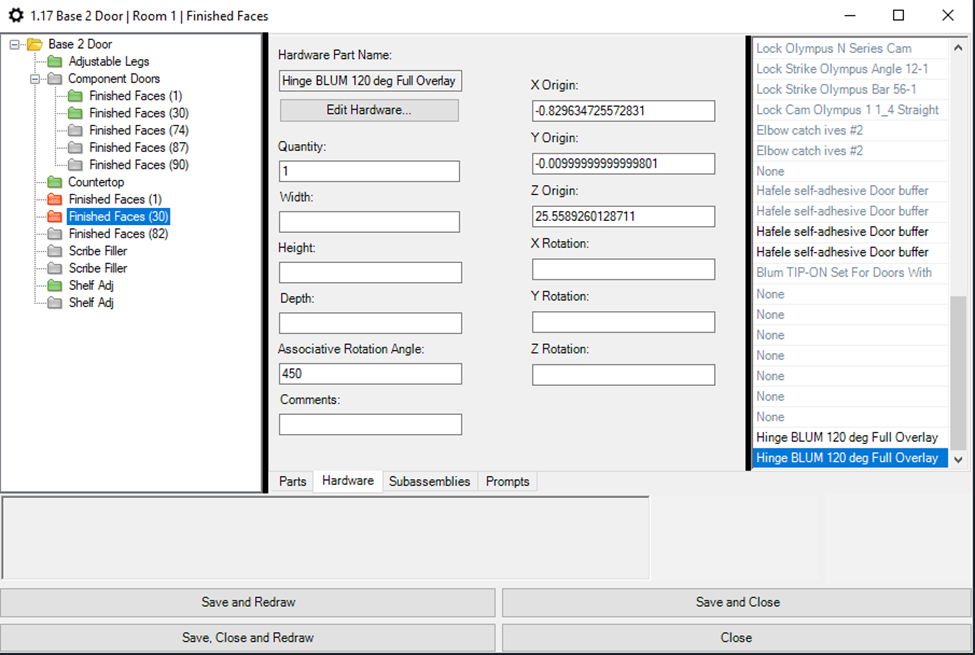Click Save and Redraw button
The image size is (975, 655).
(x=248, y=602)
